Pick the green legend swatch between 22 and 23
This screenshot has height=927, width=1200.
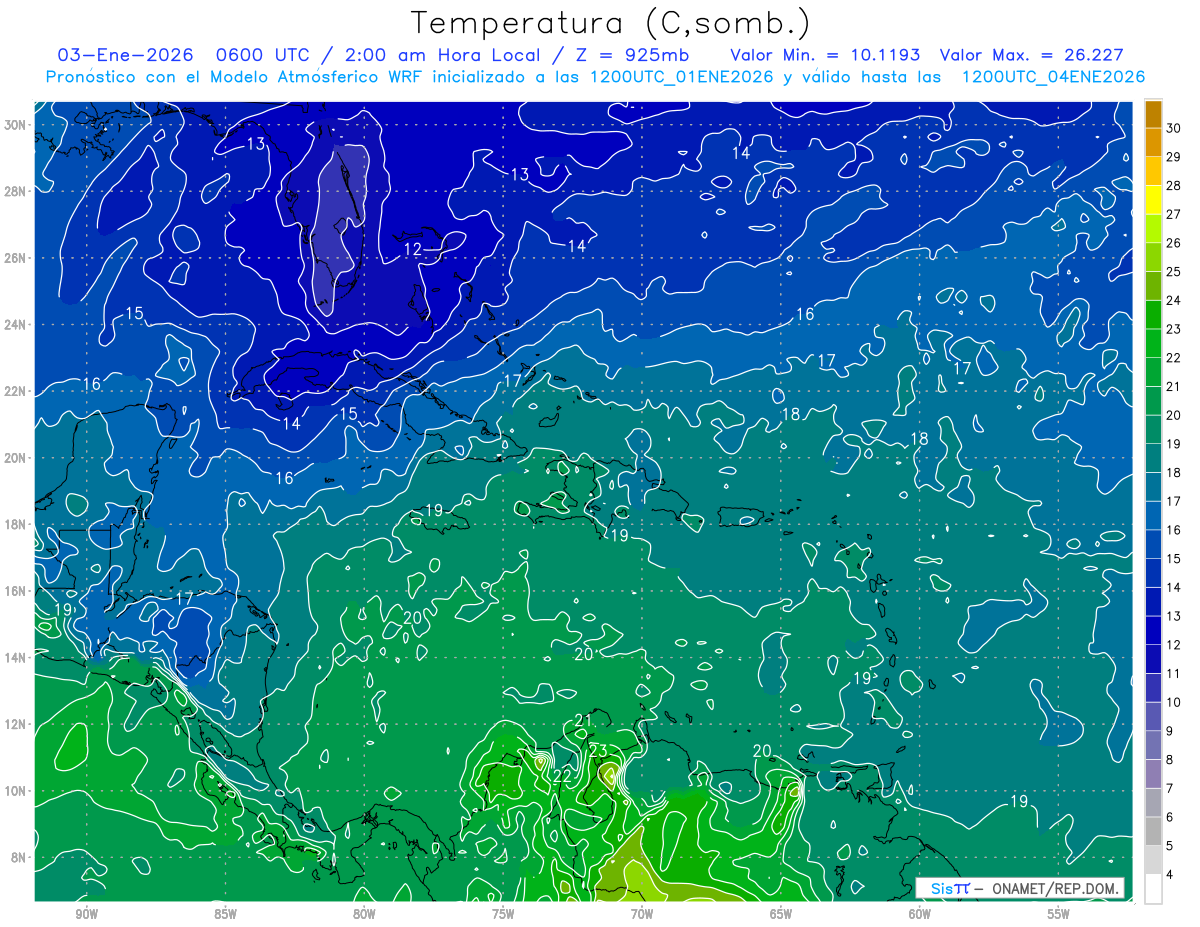point(1153,344)
